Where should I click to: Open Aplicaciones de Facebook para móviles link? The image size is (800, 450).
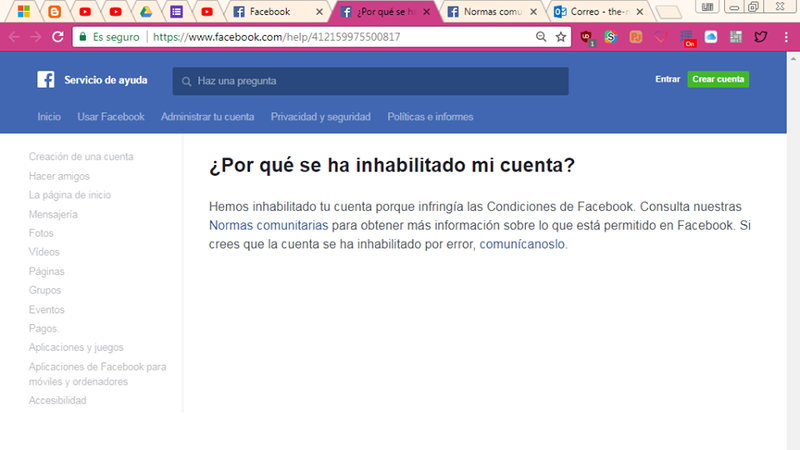[97, 374]
